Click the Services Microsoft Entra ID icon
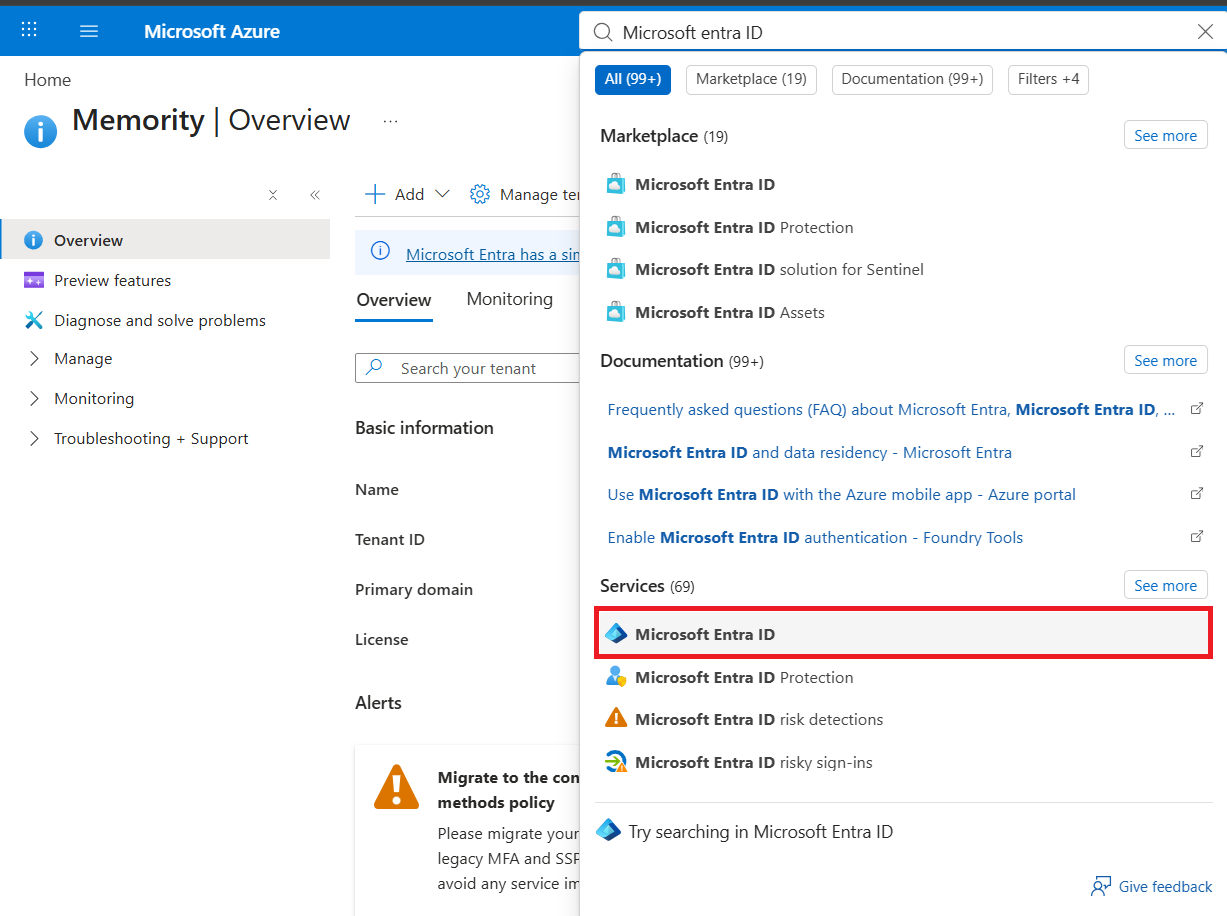This screenshot has width=1227, height=916. pyautogui.click(x=616, y=634)
